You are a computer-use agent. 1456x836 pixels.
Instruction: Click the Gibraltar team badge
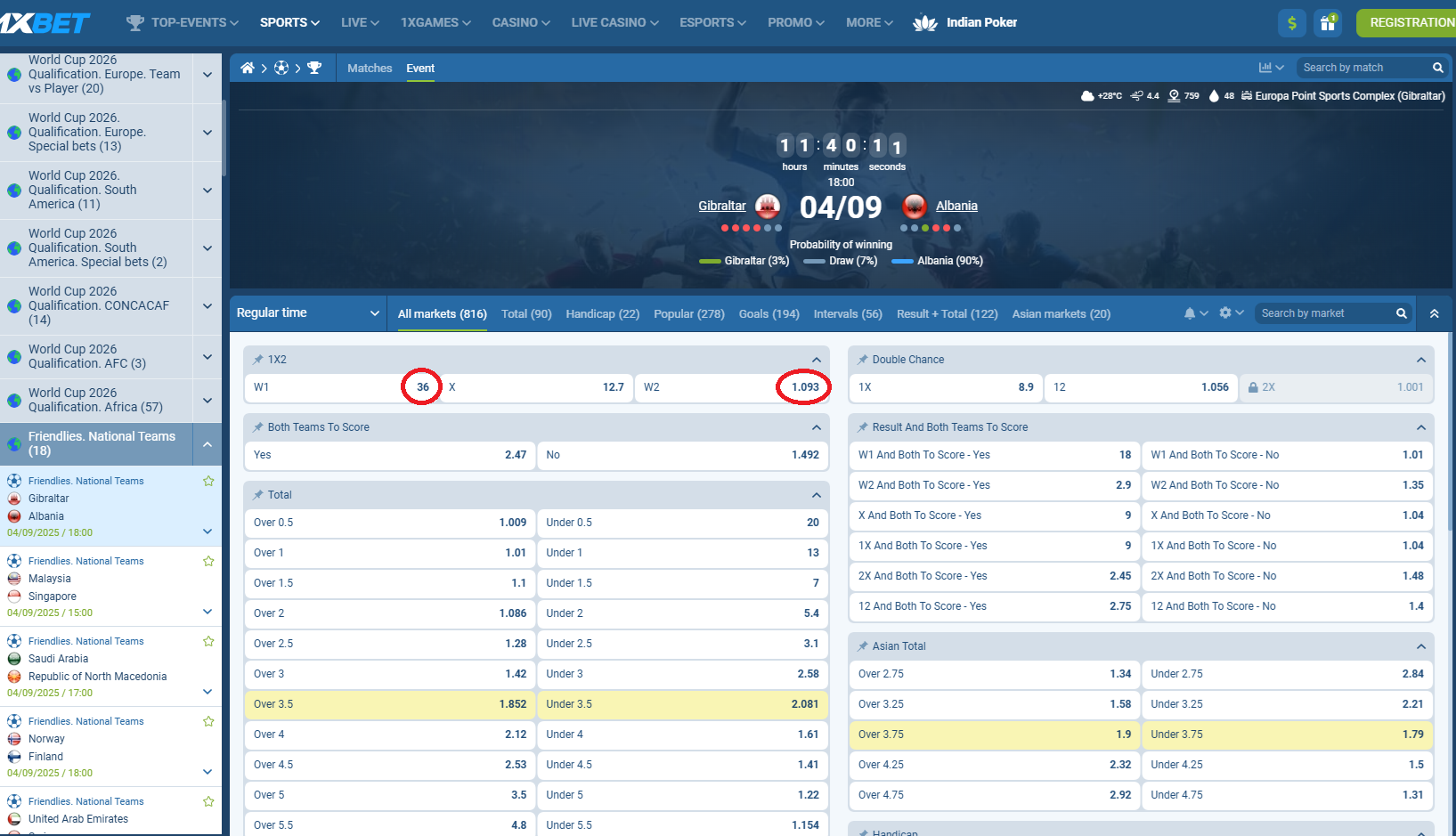coord(768,207)
